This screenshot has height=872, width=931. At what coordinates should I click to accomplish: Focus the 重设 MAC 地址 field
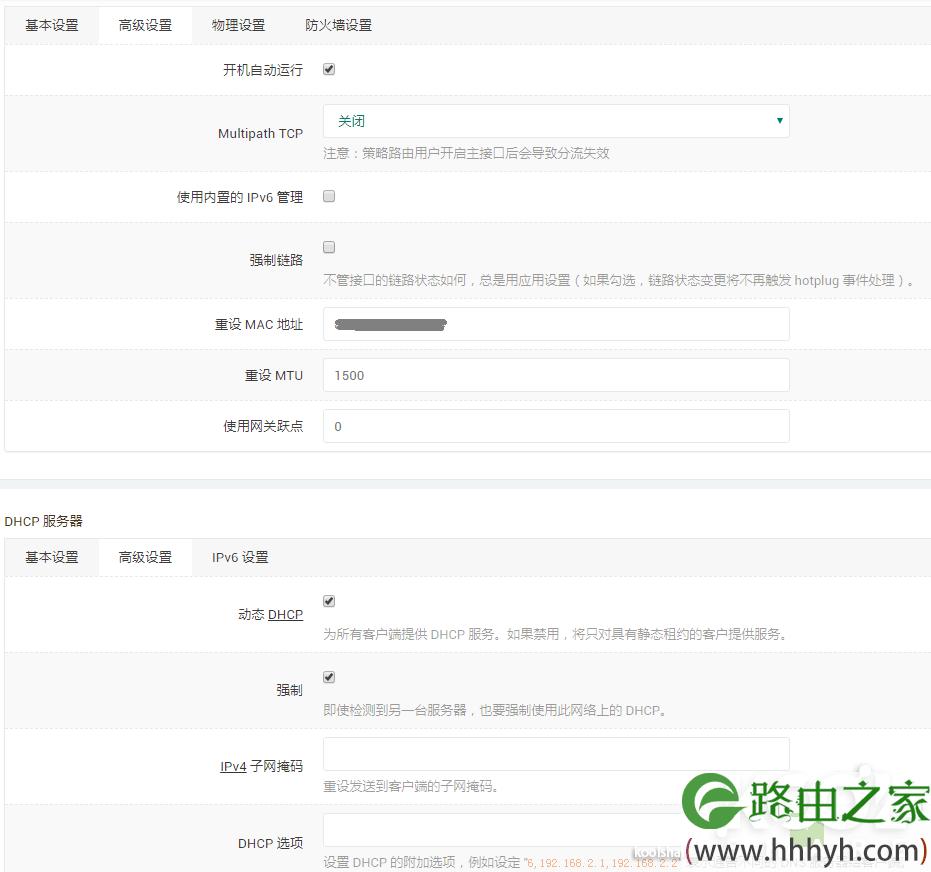(x=556, y=324)
